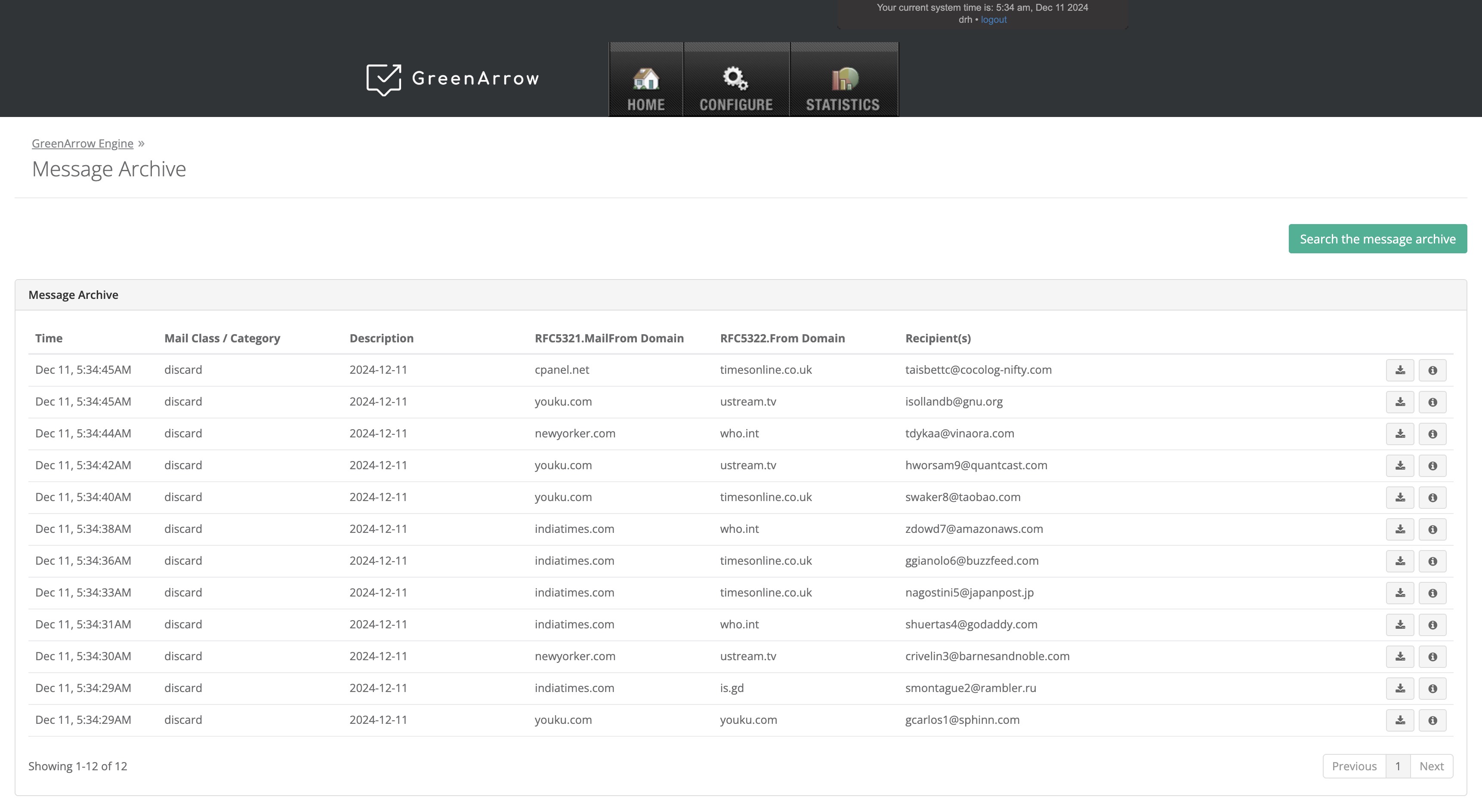Download the swaker8@taobao.com message
This screenshot has width=1482, height=812.
1400,498
